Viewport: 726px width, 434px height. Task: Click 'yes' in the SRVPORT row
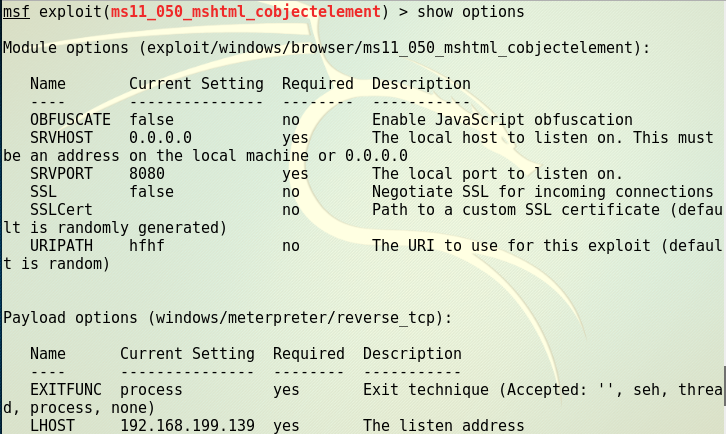(295, 175)
